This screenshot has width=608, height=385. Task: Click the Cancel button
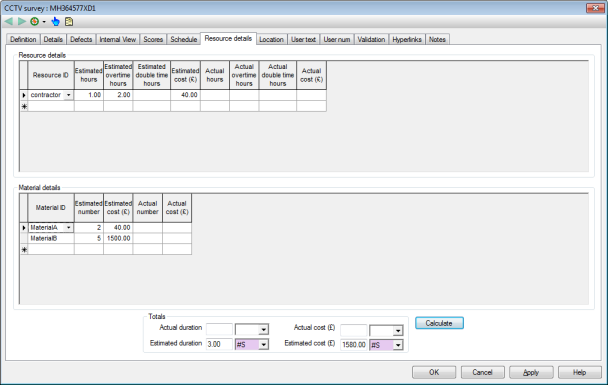click(482, 372)
